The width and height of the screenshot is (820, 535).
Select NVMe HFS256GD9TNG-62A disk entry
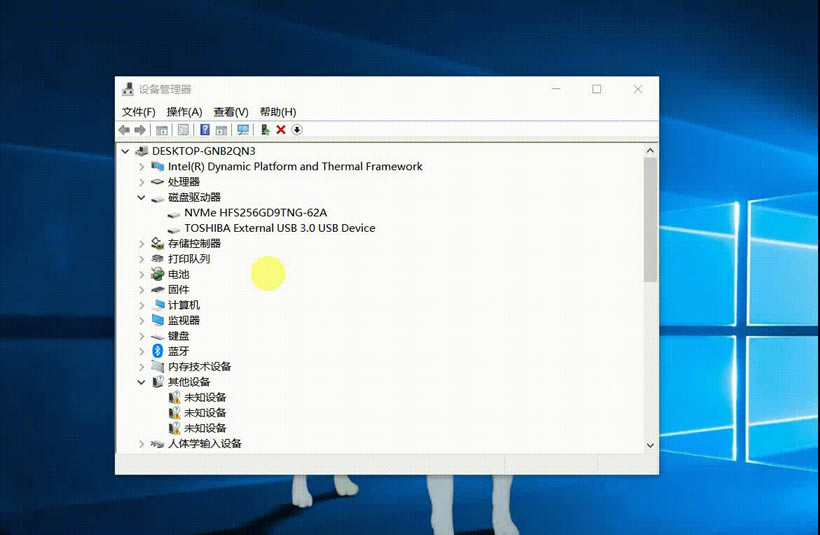255,213
